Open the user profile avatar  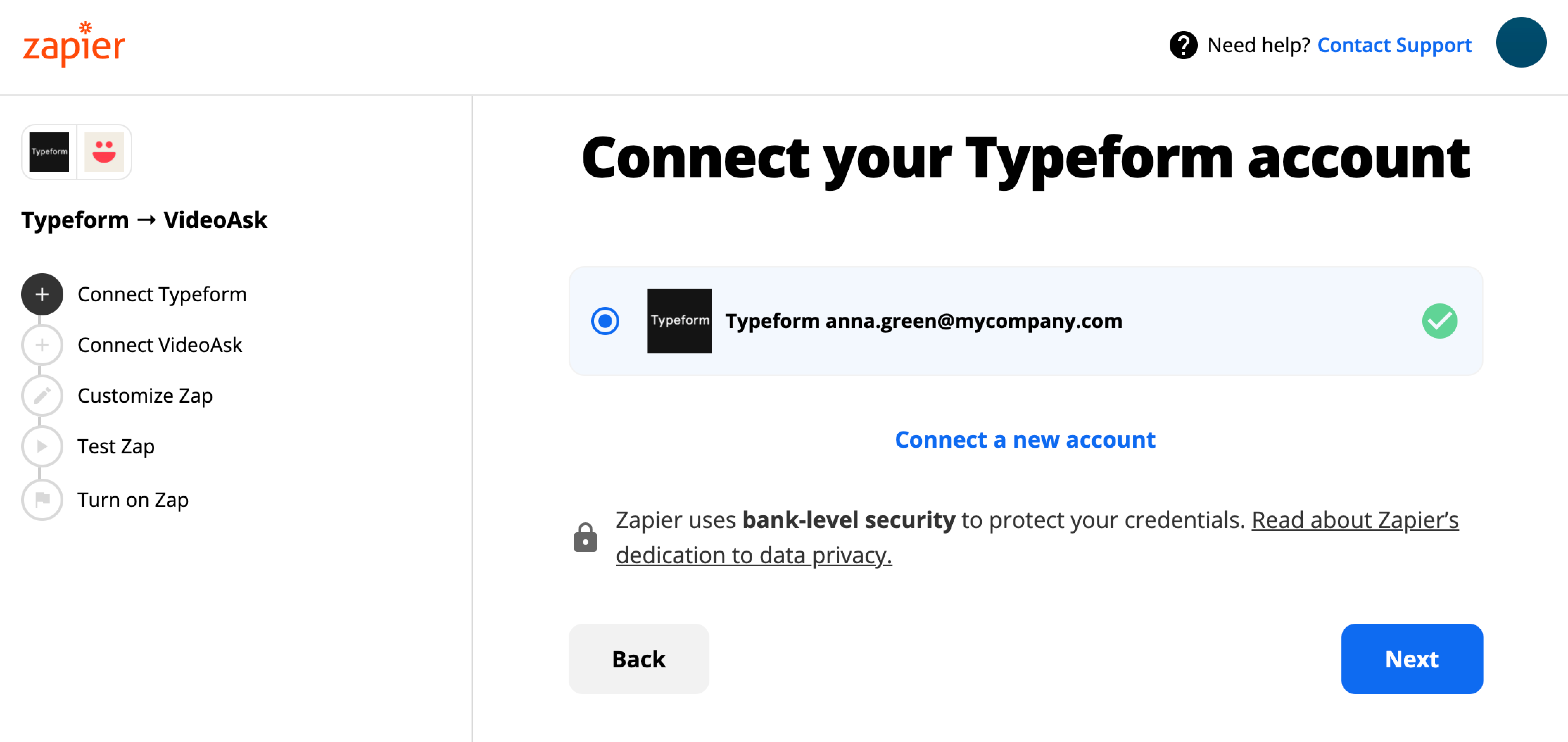pos(1520,43)
